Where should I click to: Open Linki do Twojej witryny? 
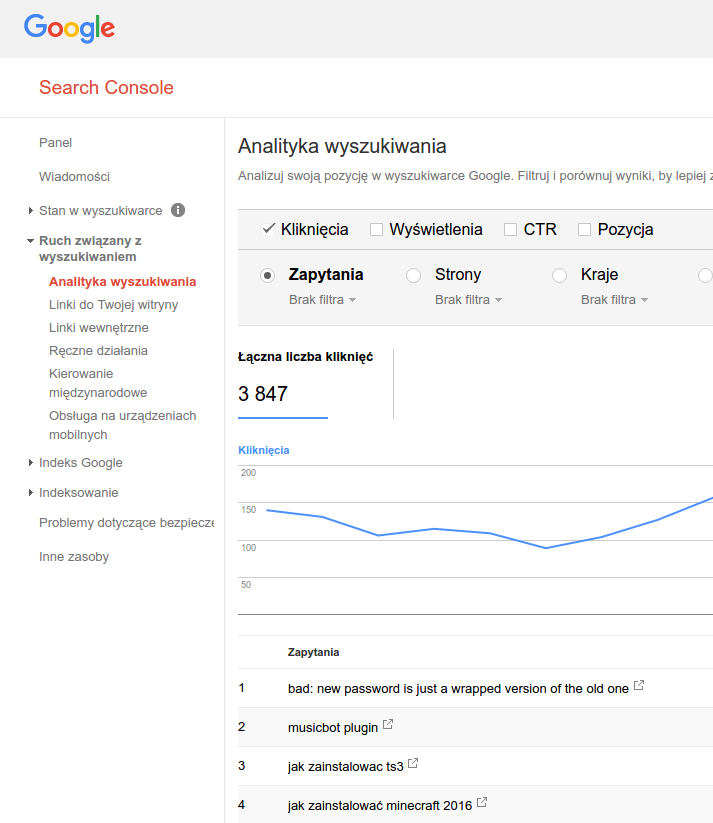point(113,304)
